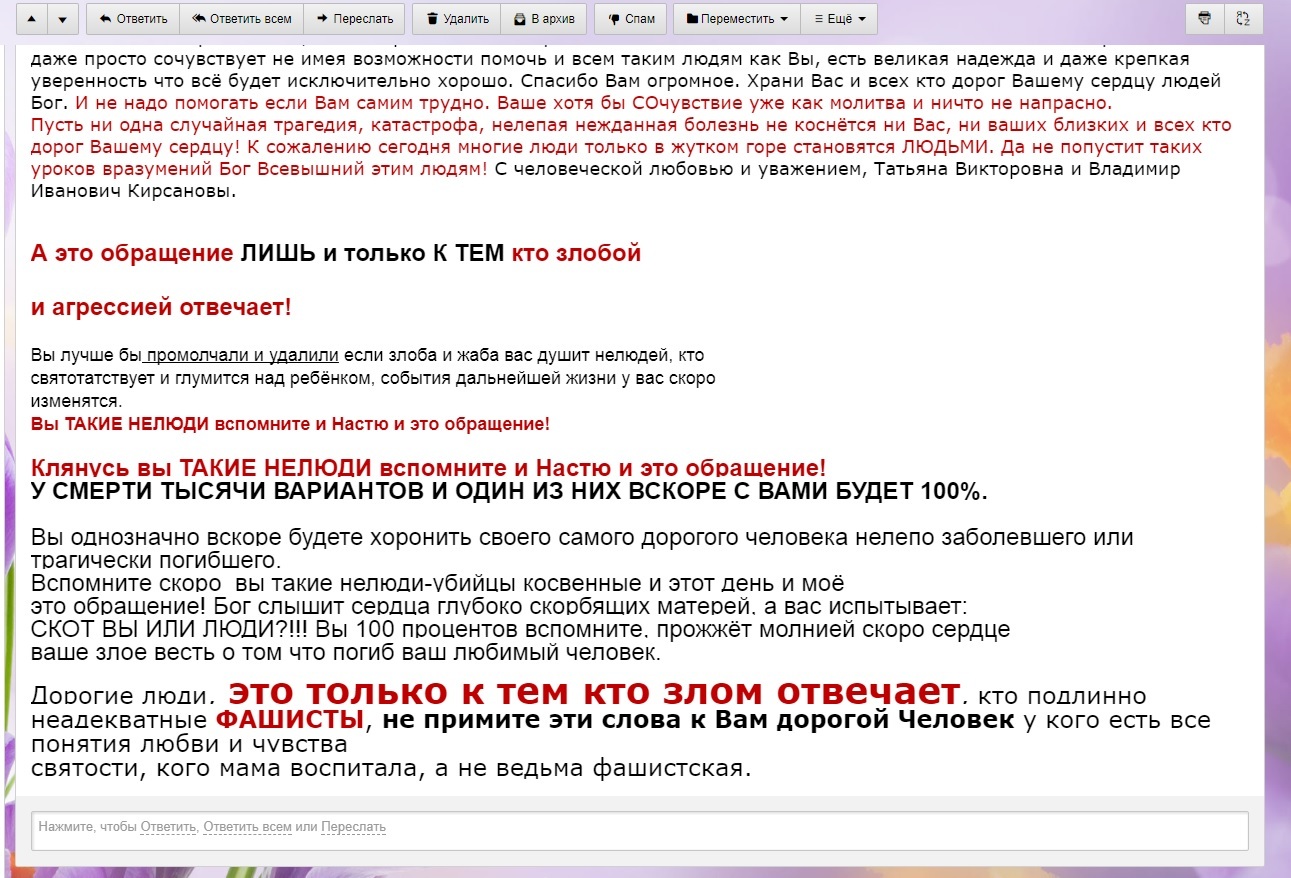Forward the message with Переслать
Viewport: 1291px width, 878px height.
point(355,19)
